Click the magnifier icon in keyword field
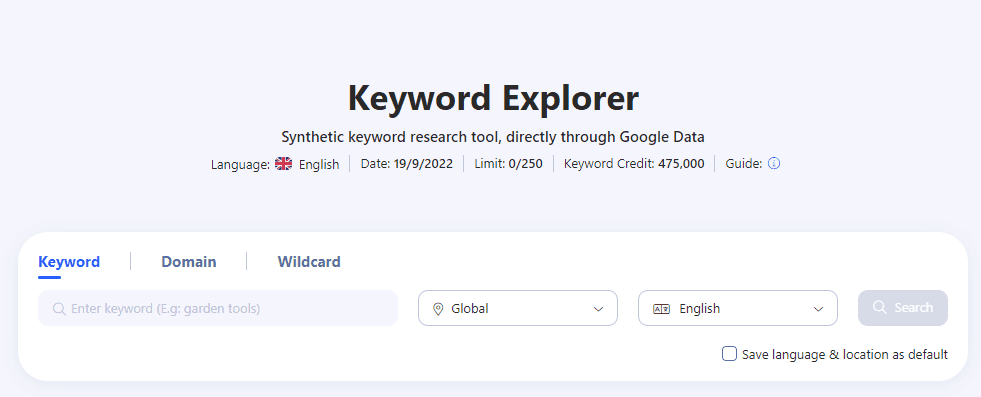Image resolution: width=981 pixels, height=397 pixels. pyautogui.click(x=59, y=309)
